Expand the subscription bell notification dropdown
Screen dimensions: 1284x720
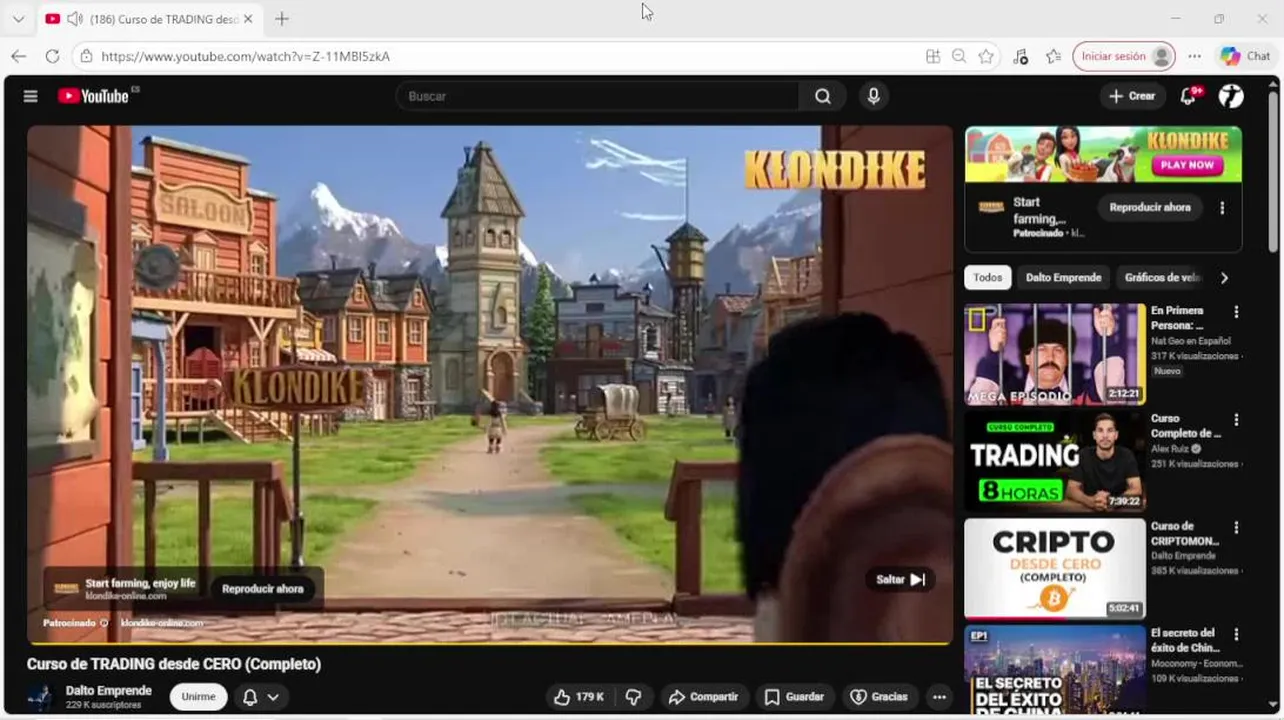(x=262, y=697)
